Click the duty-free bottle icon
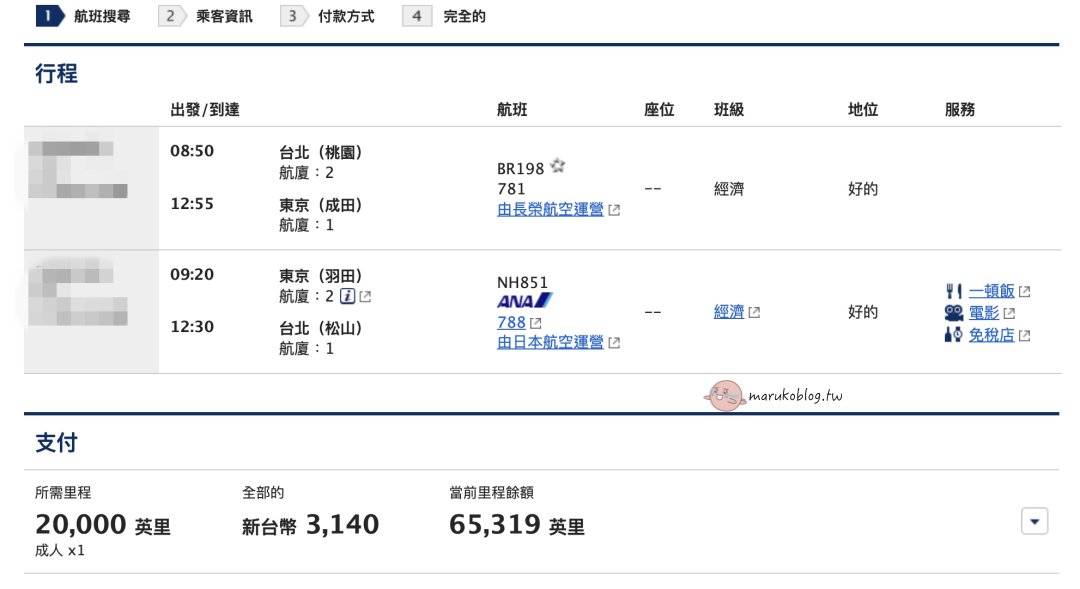This screenshot has height=589, width=1080. (953, 335)
